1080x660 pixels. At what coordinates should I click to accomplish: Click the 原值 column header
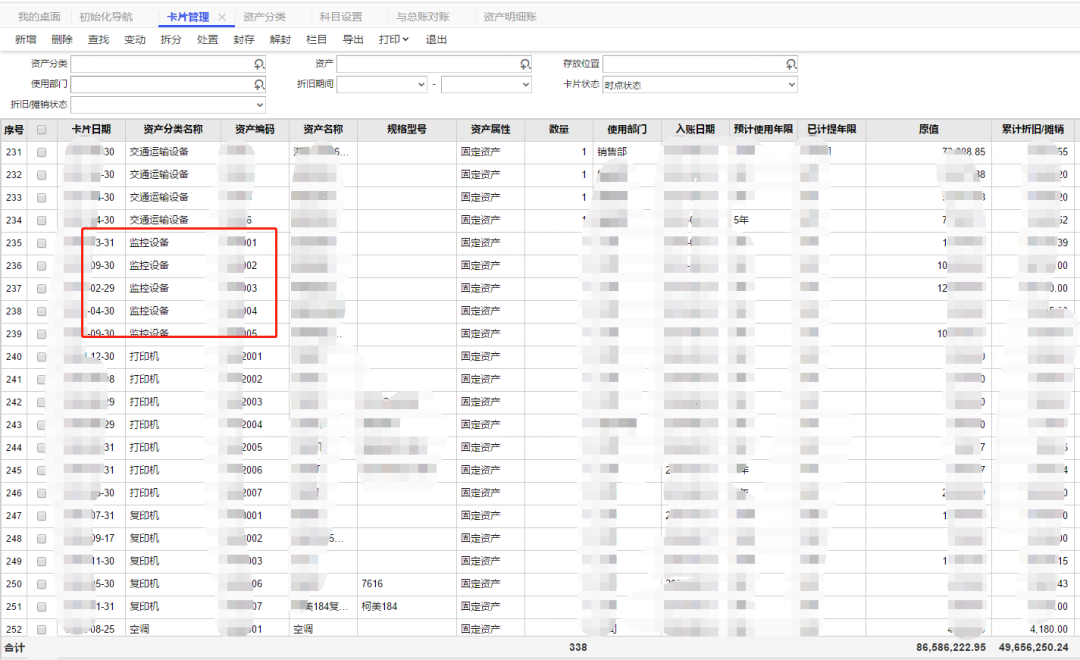pyautogui.click(x=928, y=129)
